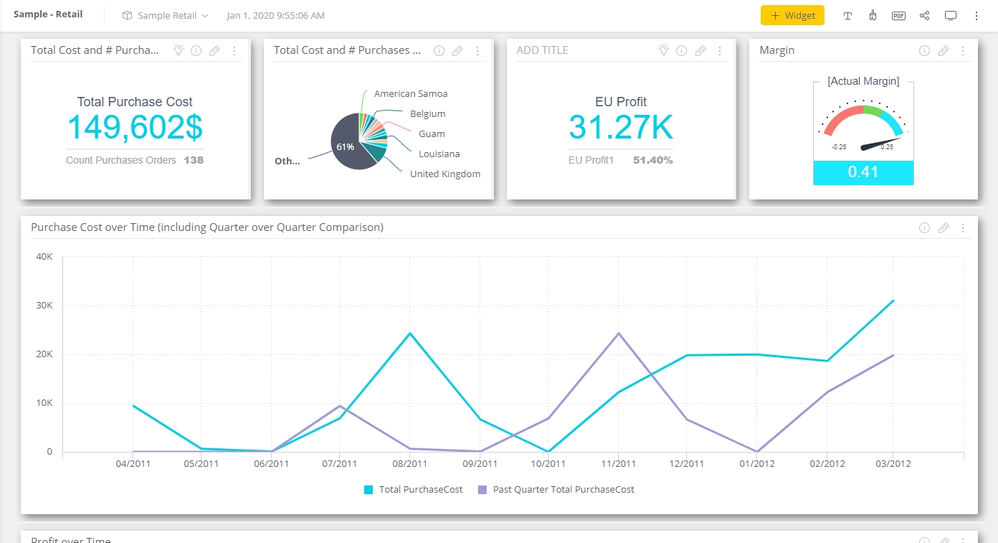Open dashboard options three-dot menu in toolbar
The width and height of the screenshot is (998, 543).
(977, 16)
